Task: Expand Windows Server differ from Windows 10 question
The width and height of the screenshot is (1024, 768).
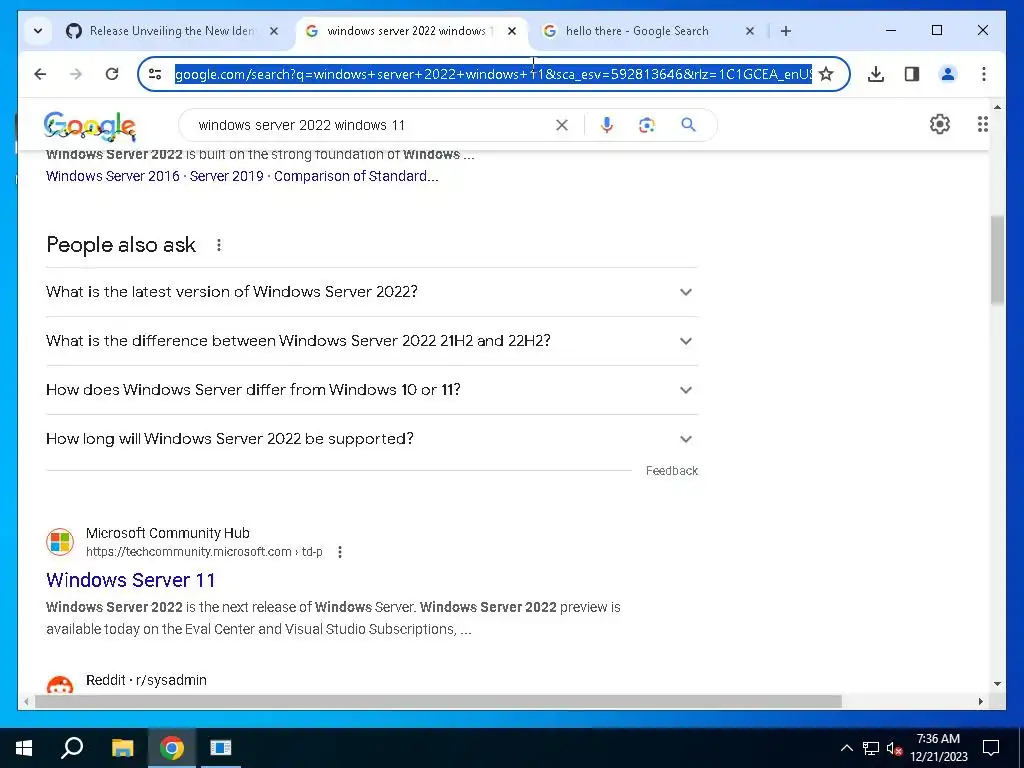Action: pos(372,390)
